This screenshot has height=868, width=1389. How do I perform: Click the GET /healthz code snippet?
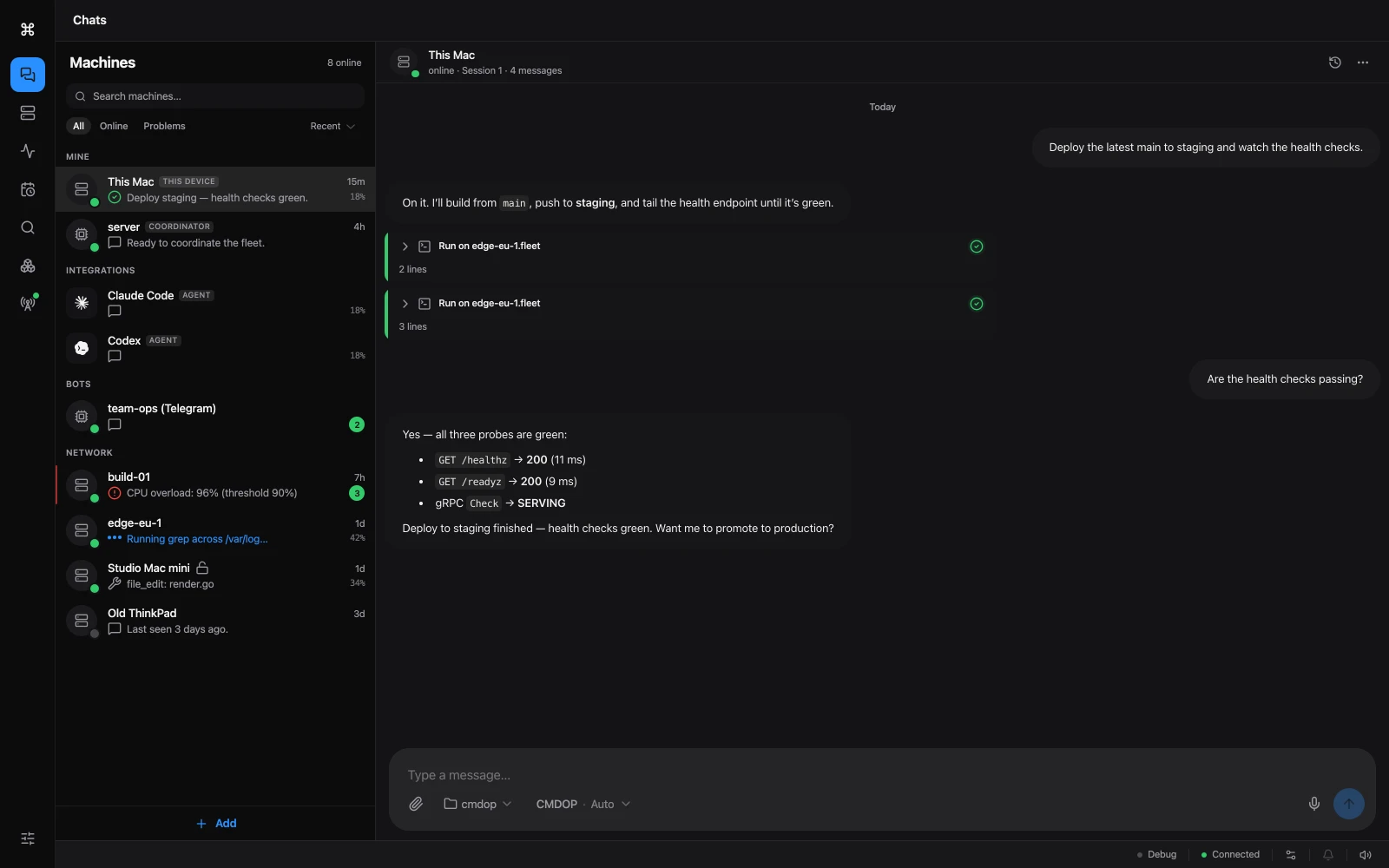point(472,460)
